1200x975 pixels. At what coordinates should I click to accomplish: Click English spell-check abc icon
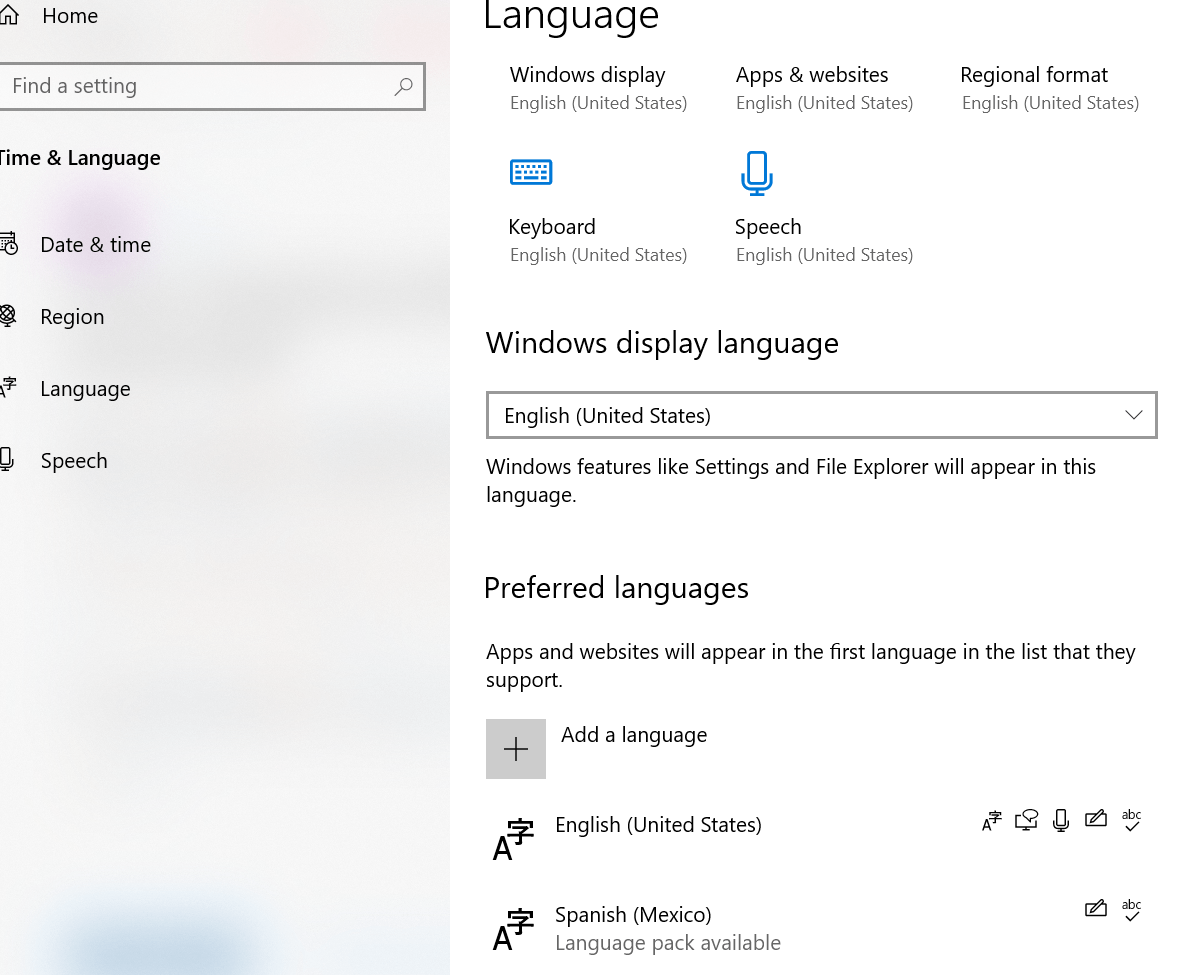point(1131,821)
